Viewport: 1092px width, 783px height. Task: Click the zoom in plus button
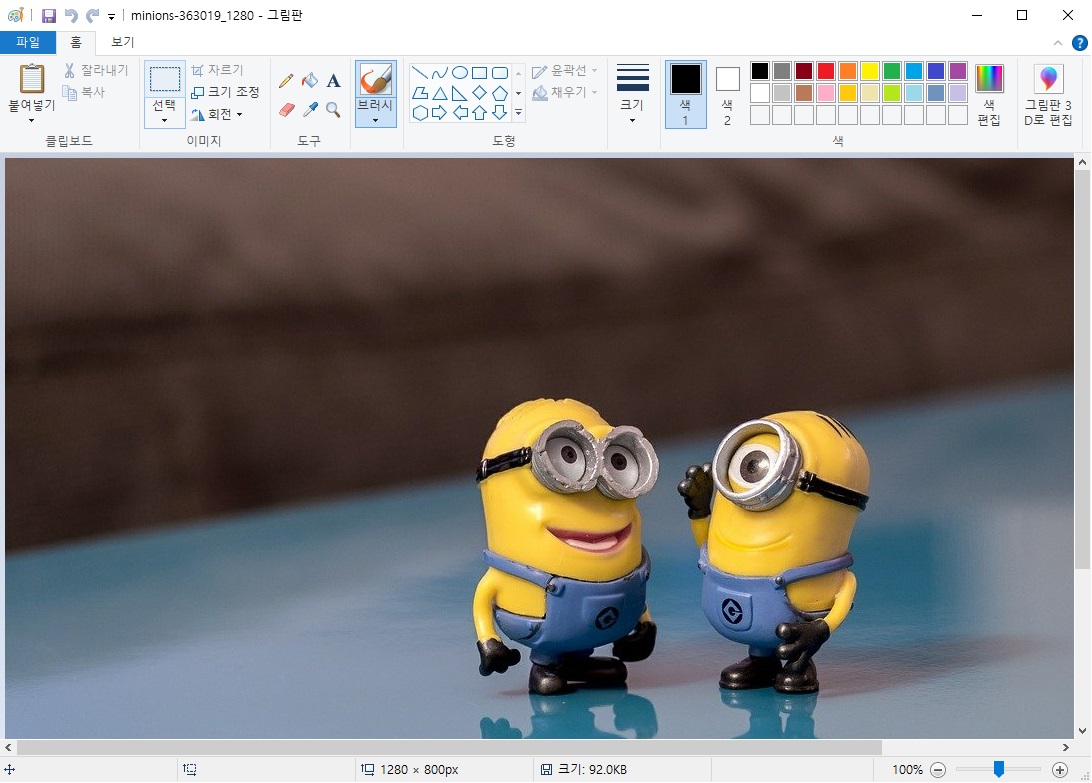1060,770
